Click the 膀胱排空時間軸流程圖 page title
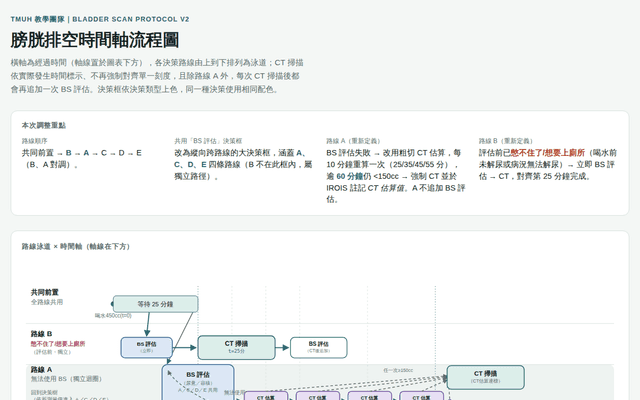Image resolution: width=640 pixels, height=400 pixels. click(x=95, y=40)
